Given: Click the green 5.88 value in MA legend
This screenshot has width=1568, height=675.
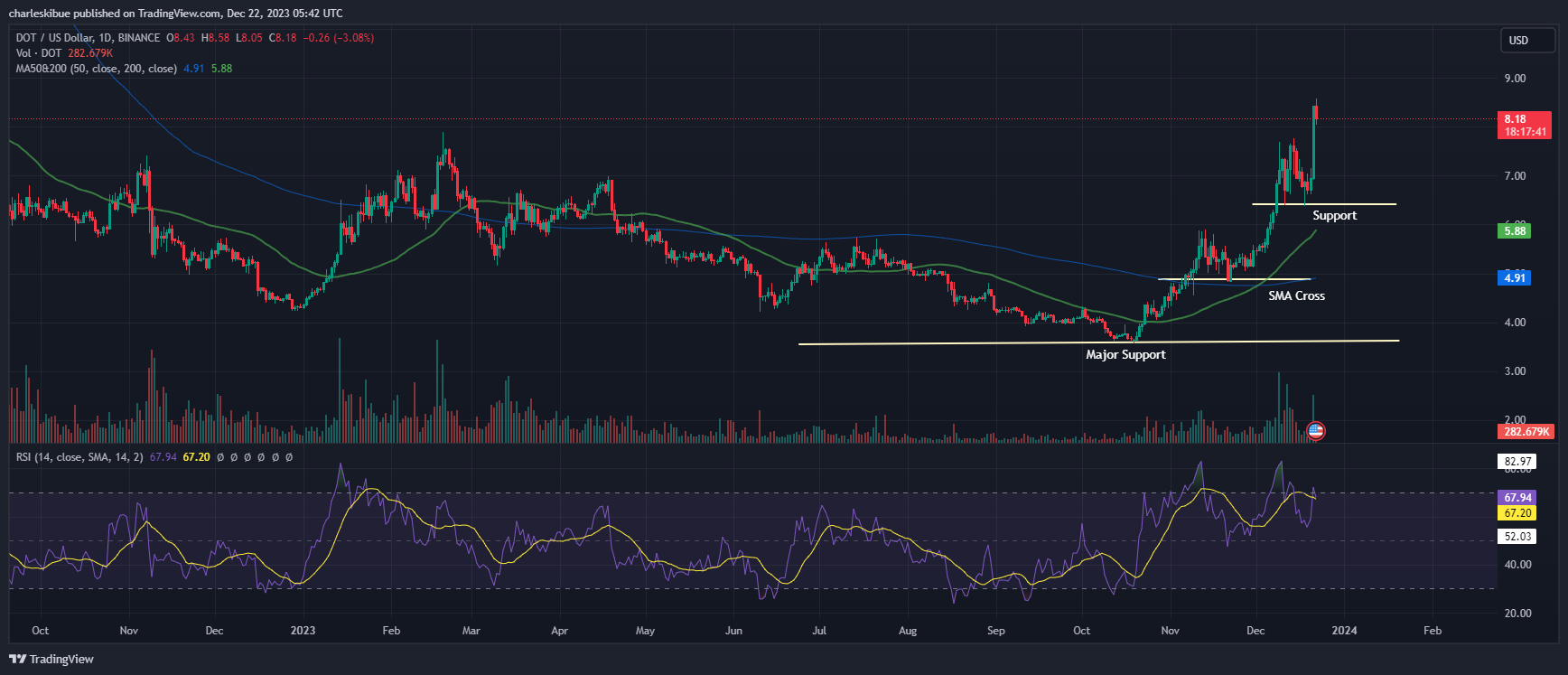Looking at the screenshot, I should pyautogui.click(x=221, y=69).
